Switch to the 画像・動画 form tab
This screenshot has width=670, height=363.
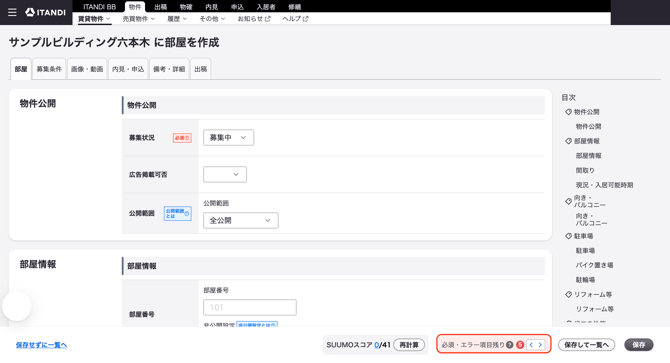tap(87, 69)
